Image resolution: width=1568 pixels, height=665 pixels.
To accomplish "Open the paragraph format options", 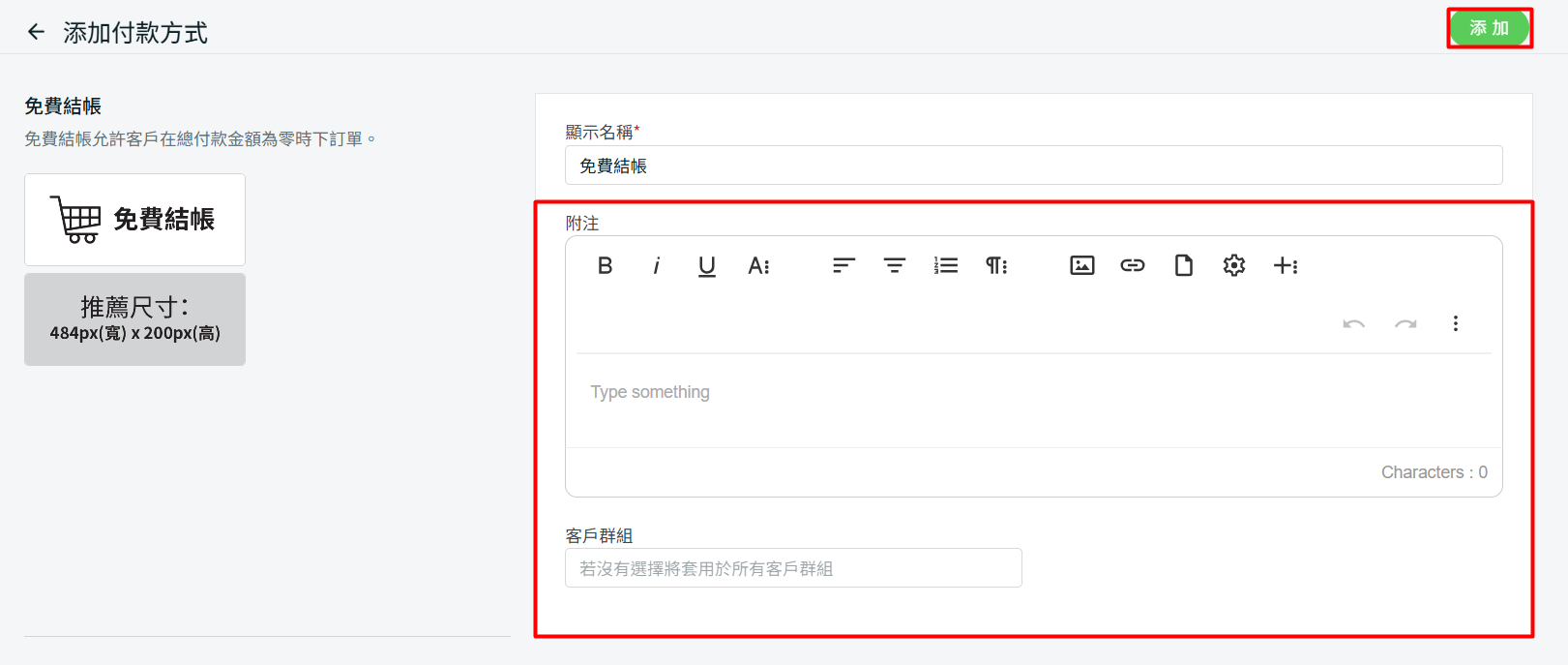I will tap(996, 265).
